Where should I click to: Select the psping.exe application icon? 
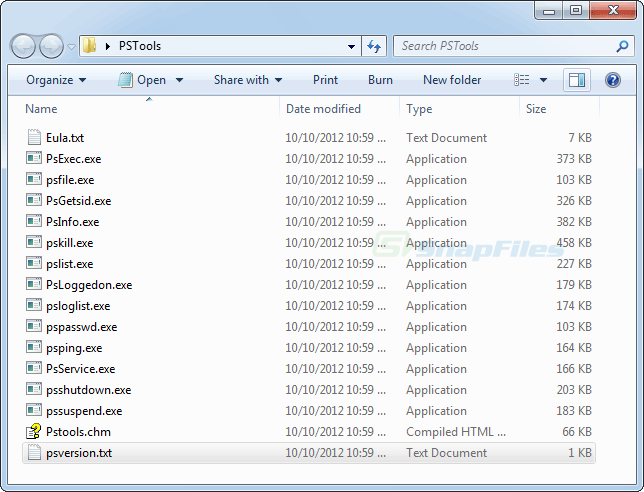tap(34, 347)
